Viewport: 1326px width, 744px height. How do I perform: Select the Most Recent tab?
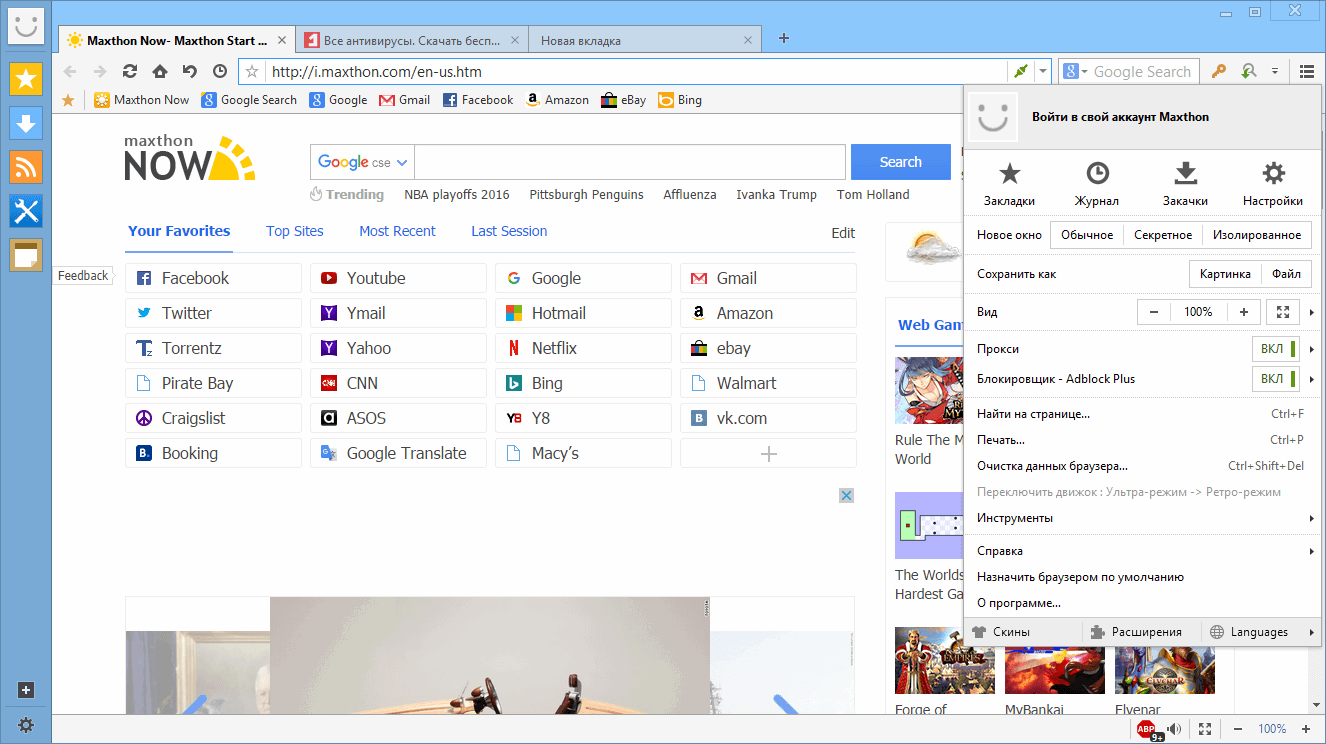(x=397, y=231)
